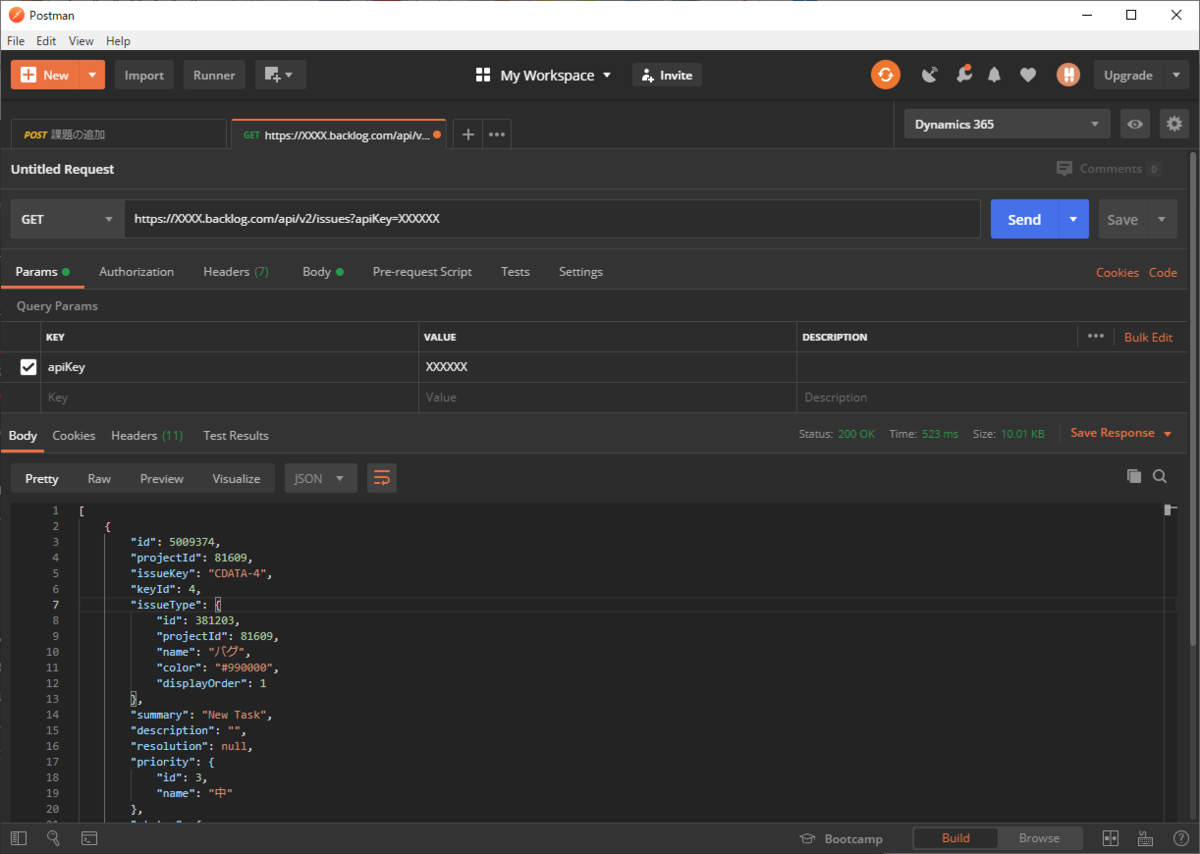
Task: Toggle the sidebar from status bar
Action: (x=18, y=838)
